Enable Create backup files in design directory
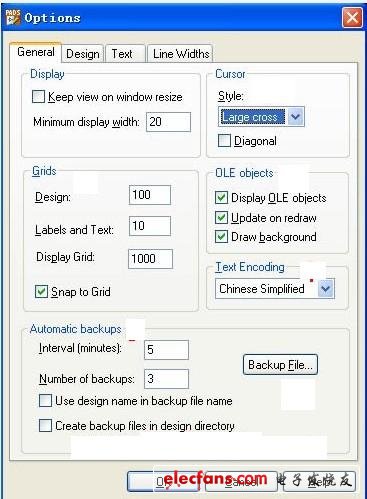 [x=45, y=426]
